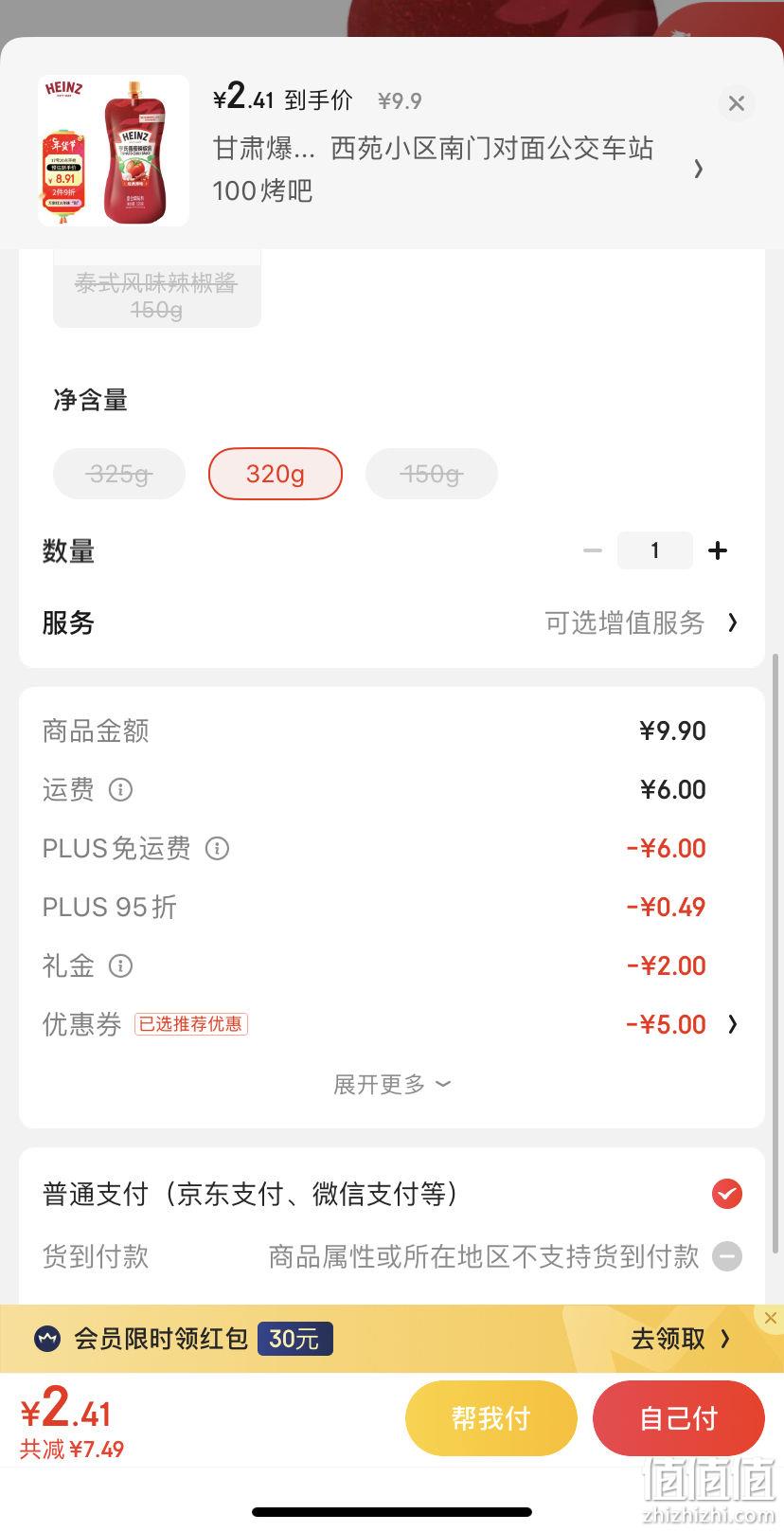The image size is (784, 1532).
Task: Tap the Heinz product thumbnail
Action: [114, 151]
